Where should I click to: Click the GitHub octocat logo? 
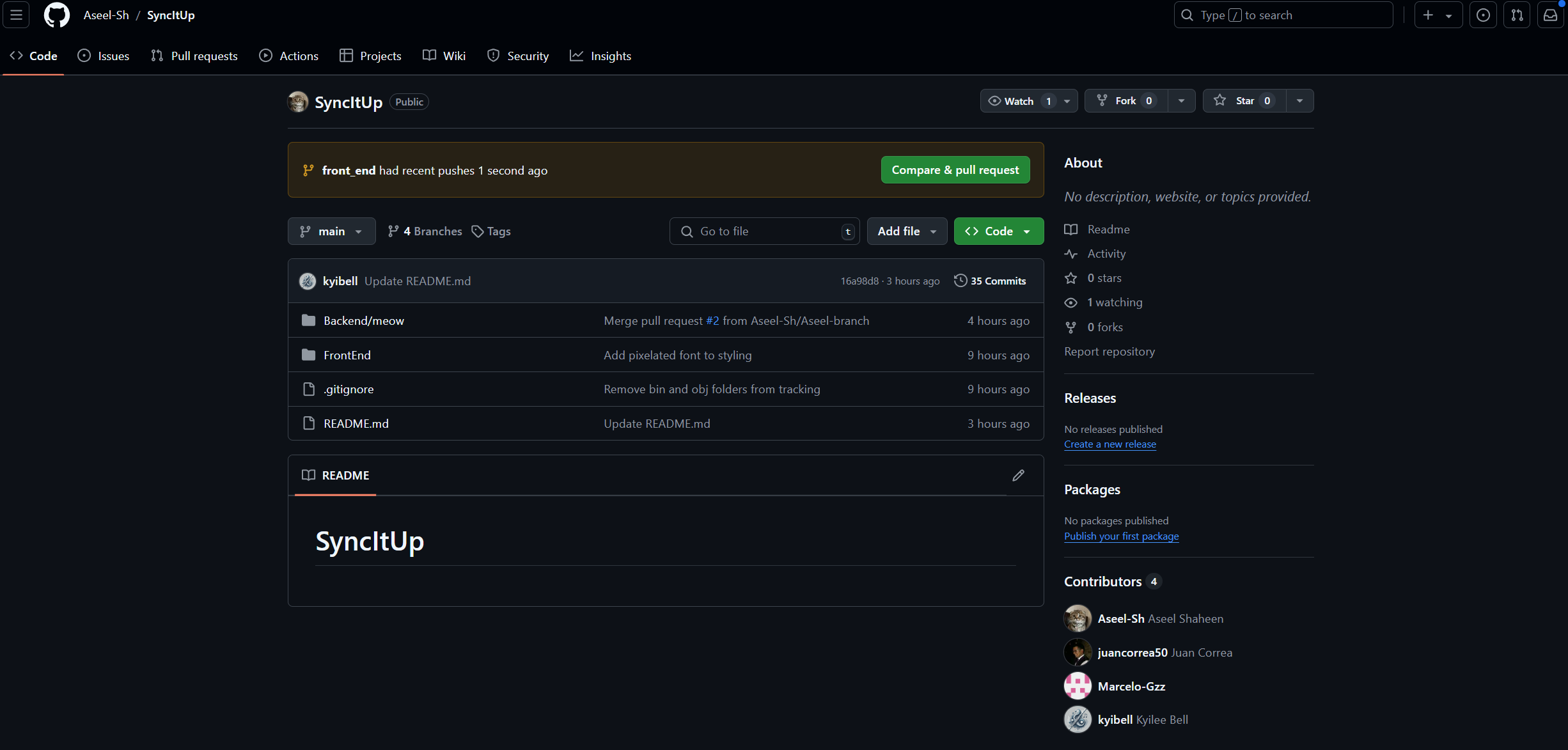tap(56, 15)
